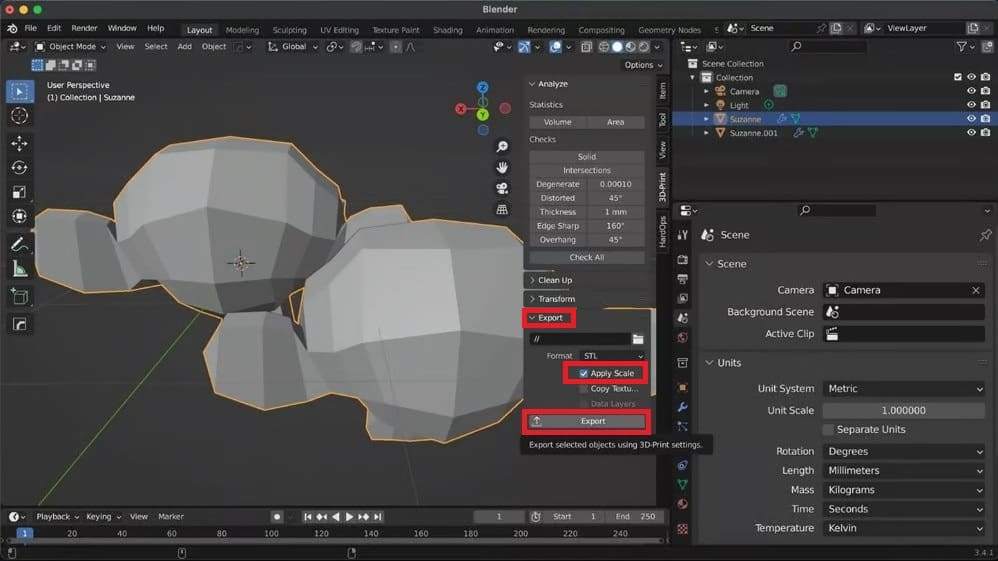Hide Suzanne via its eye icon

pyautogui.click(x=971, y=119)
